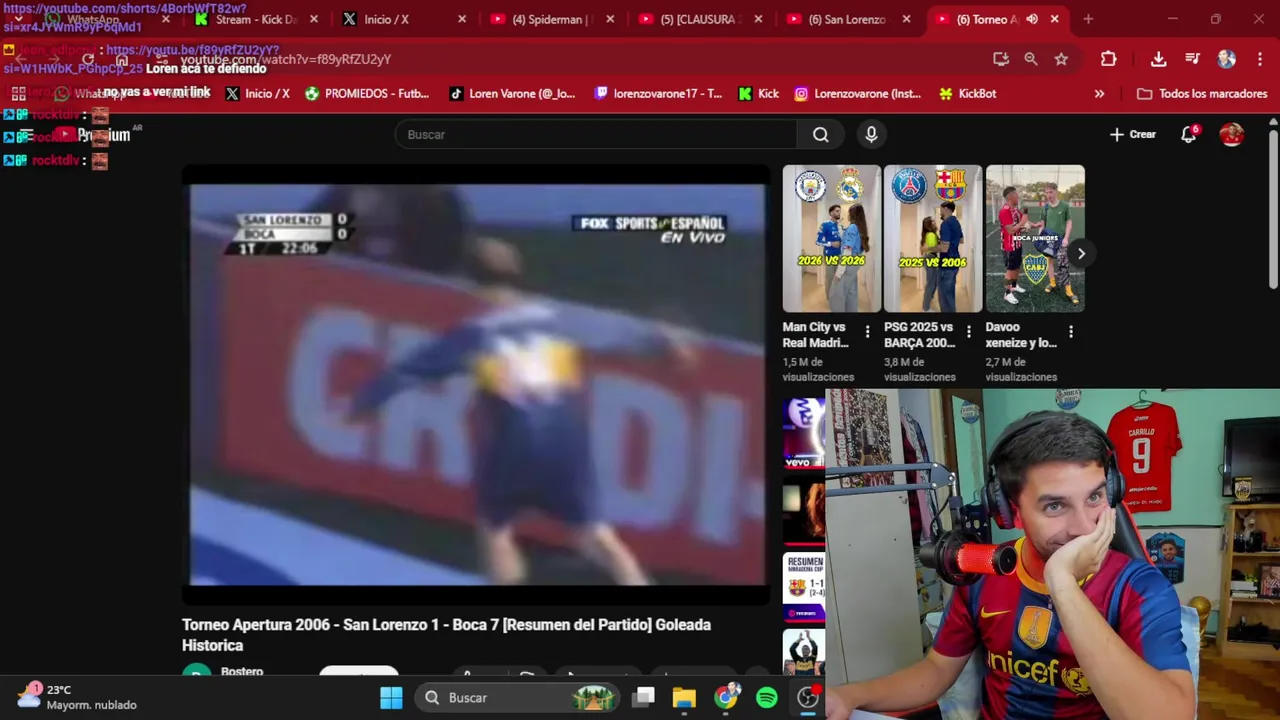The height and width of the screenshot is (720, 1280).
Task: Open the KickBot bookmark
Action: pos(967,94)
